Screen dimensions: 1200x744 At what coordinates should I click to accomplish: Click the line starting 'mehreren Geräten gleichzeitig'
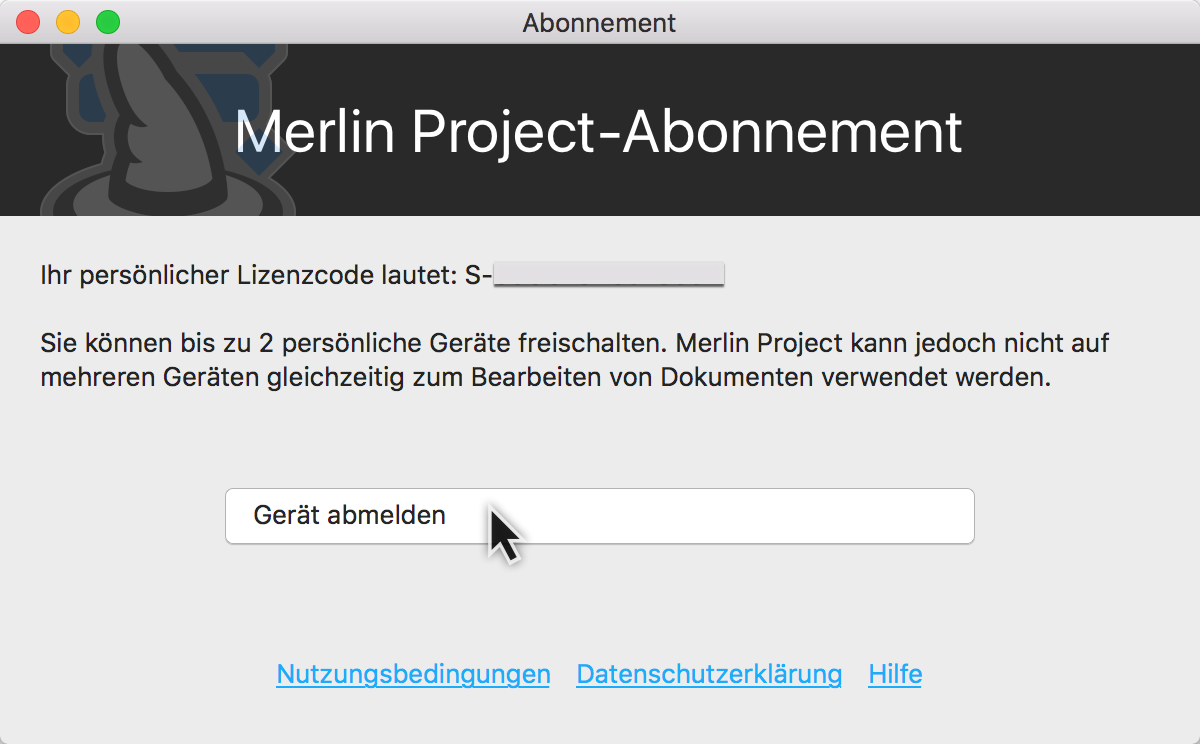tap(546, 380)
